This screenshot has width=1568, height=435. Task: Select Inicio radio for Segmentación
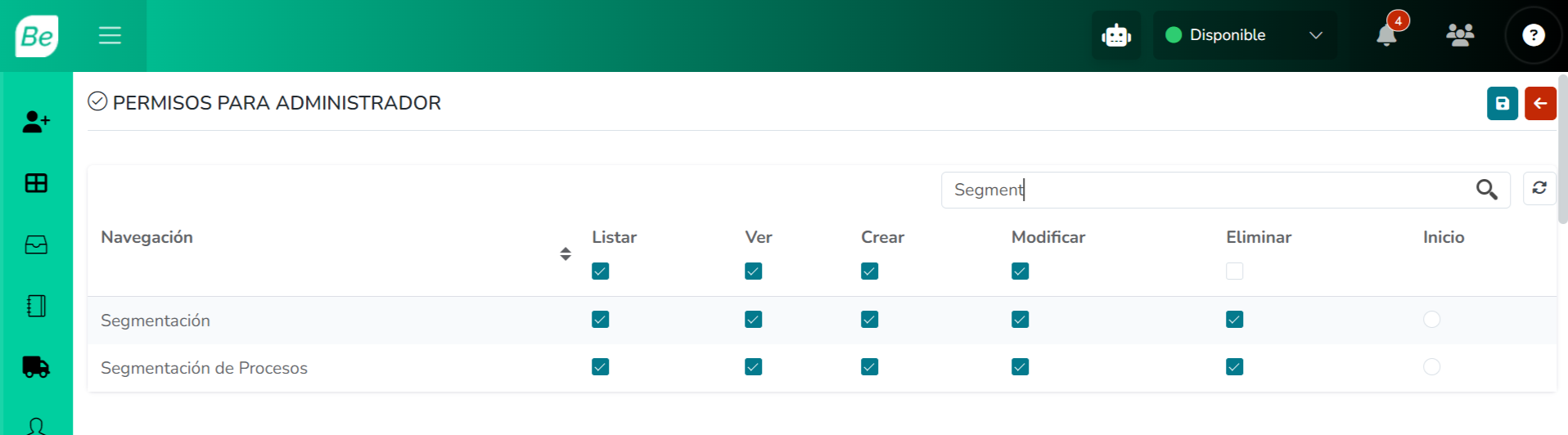pyautogui.click(x=1431, y=319)
